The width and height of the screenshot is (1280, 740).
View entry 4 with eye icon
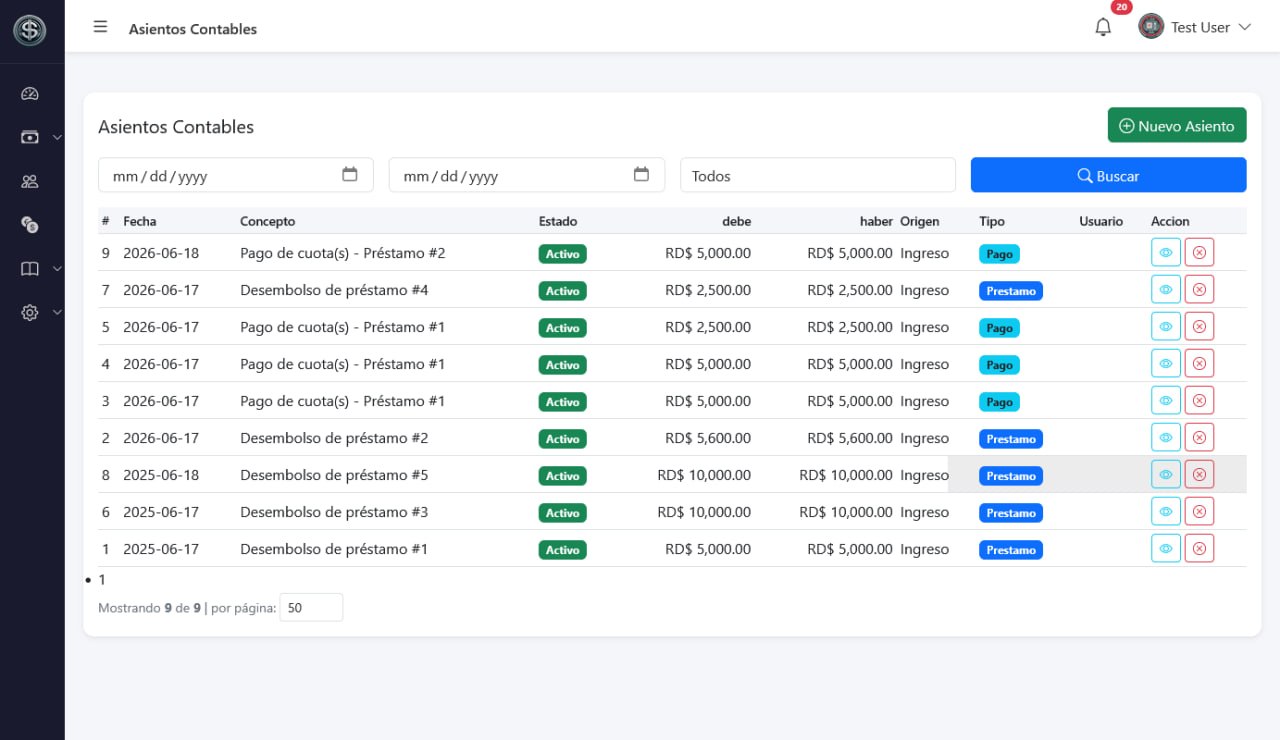(x=1166, y=364)
